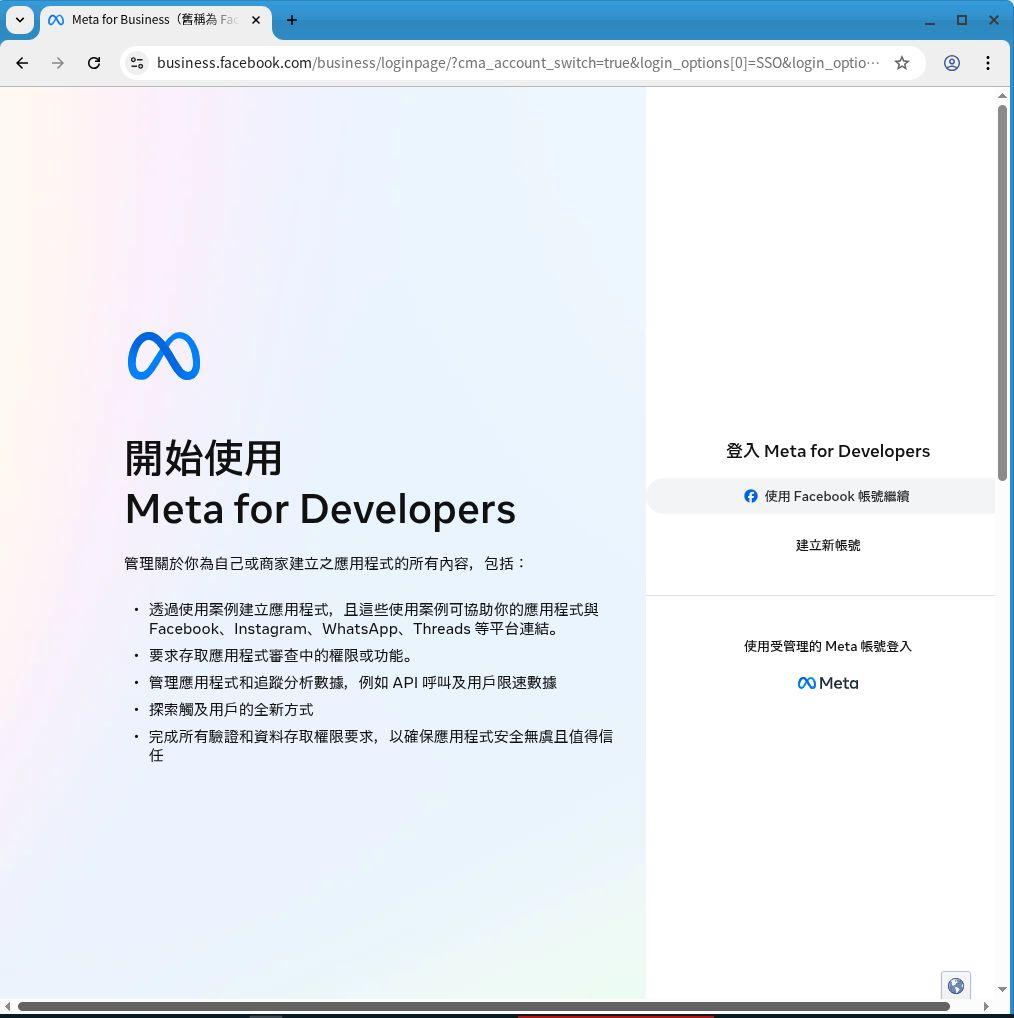Select the Meta for Business tab
The width and height of the screenshot is (1014, 1018).
click(x=156, y=20)
